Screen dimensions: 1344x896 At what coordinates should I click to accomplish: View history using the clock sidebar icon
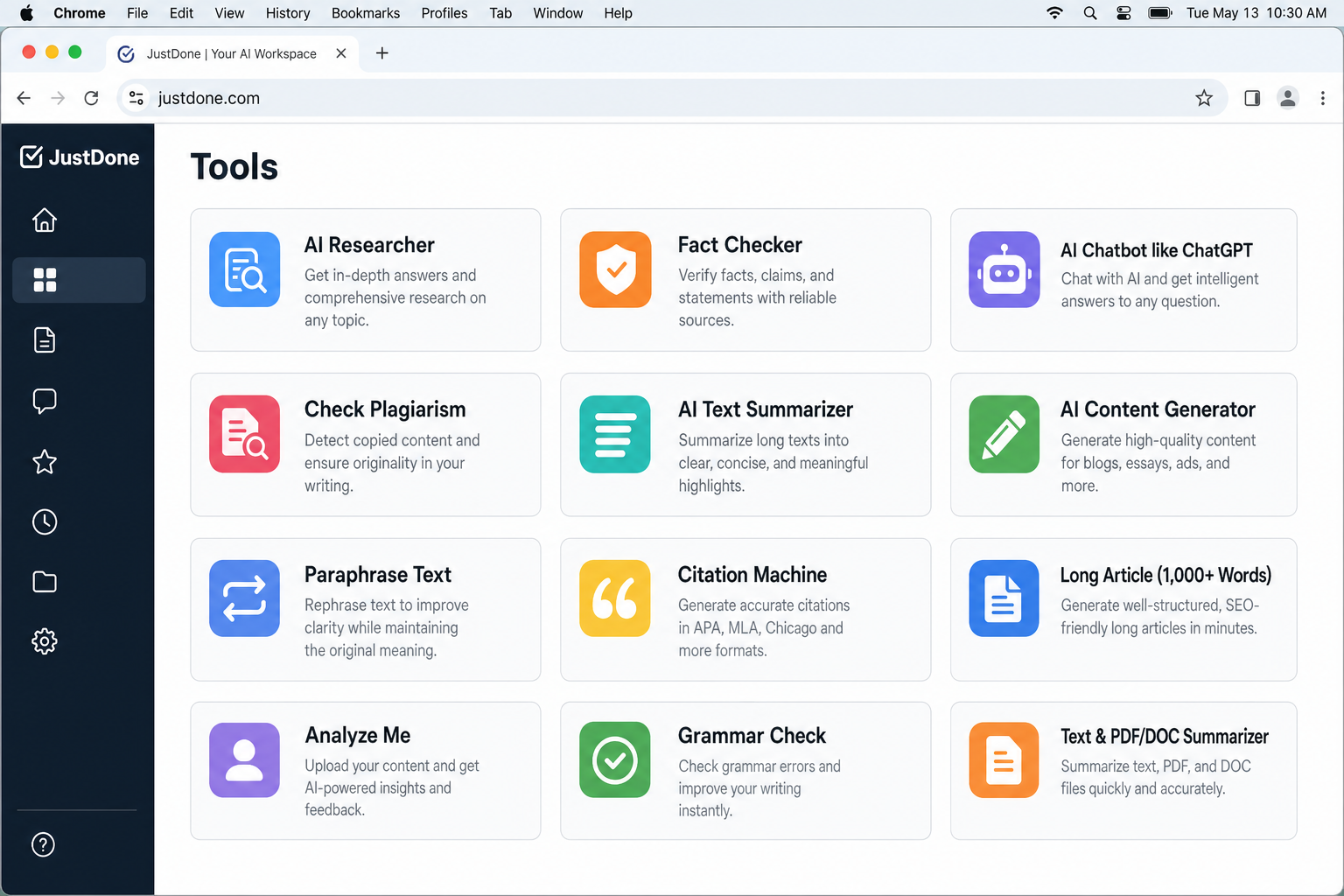click(x=44, y=522)
